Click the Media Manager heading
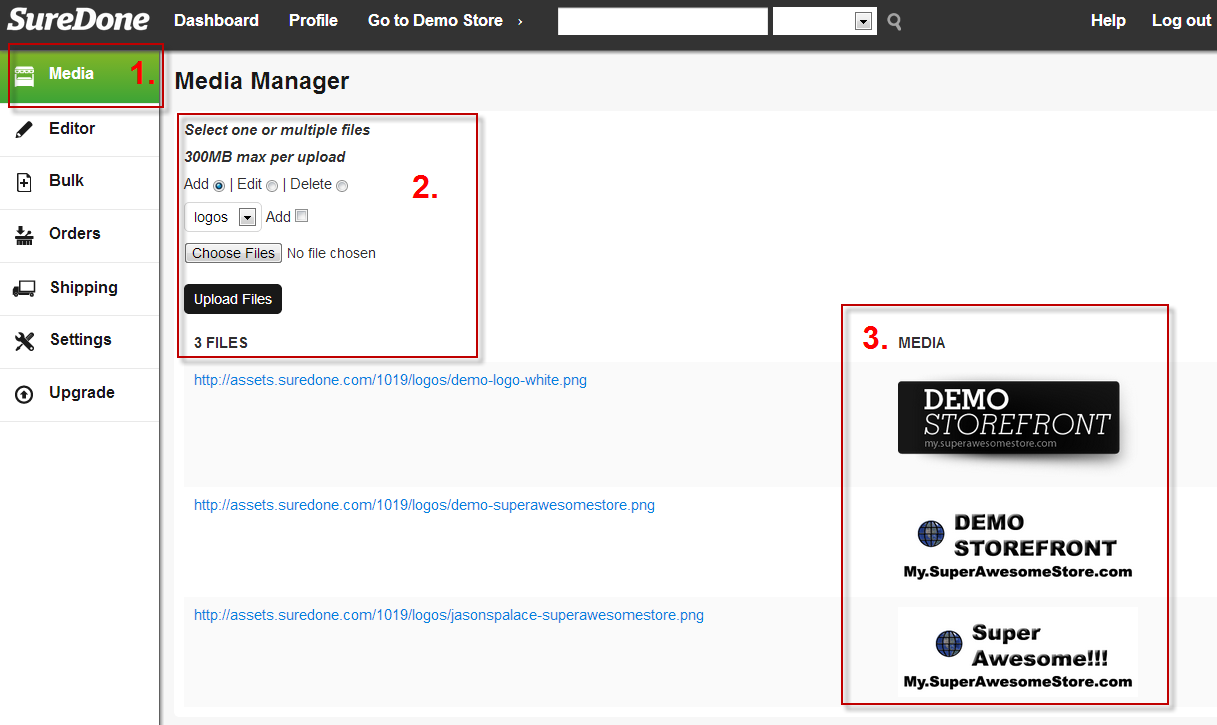Image resolution: width=1217 pixels, height=725 pixels. [x=262, y=81]
